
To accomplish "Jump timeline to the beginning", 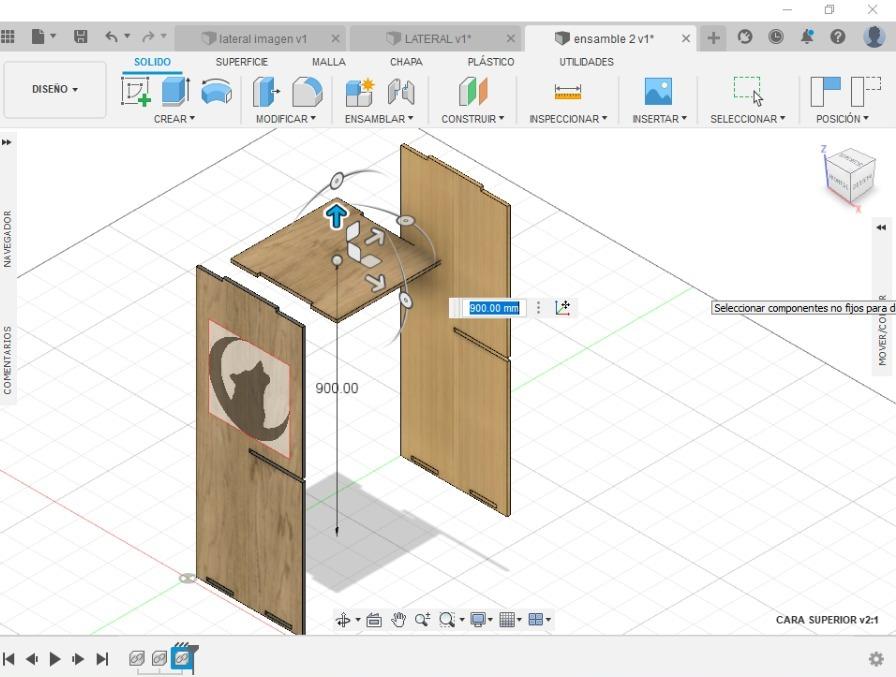I will (x=9, y=659).
